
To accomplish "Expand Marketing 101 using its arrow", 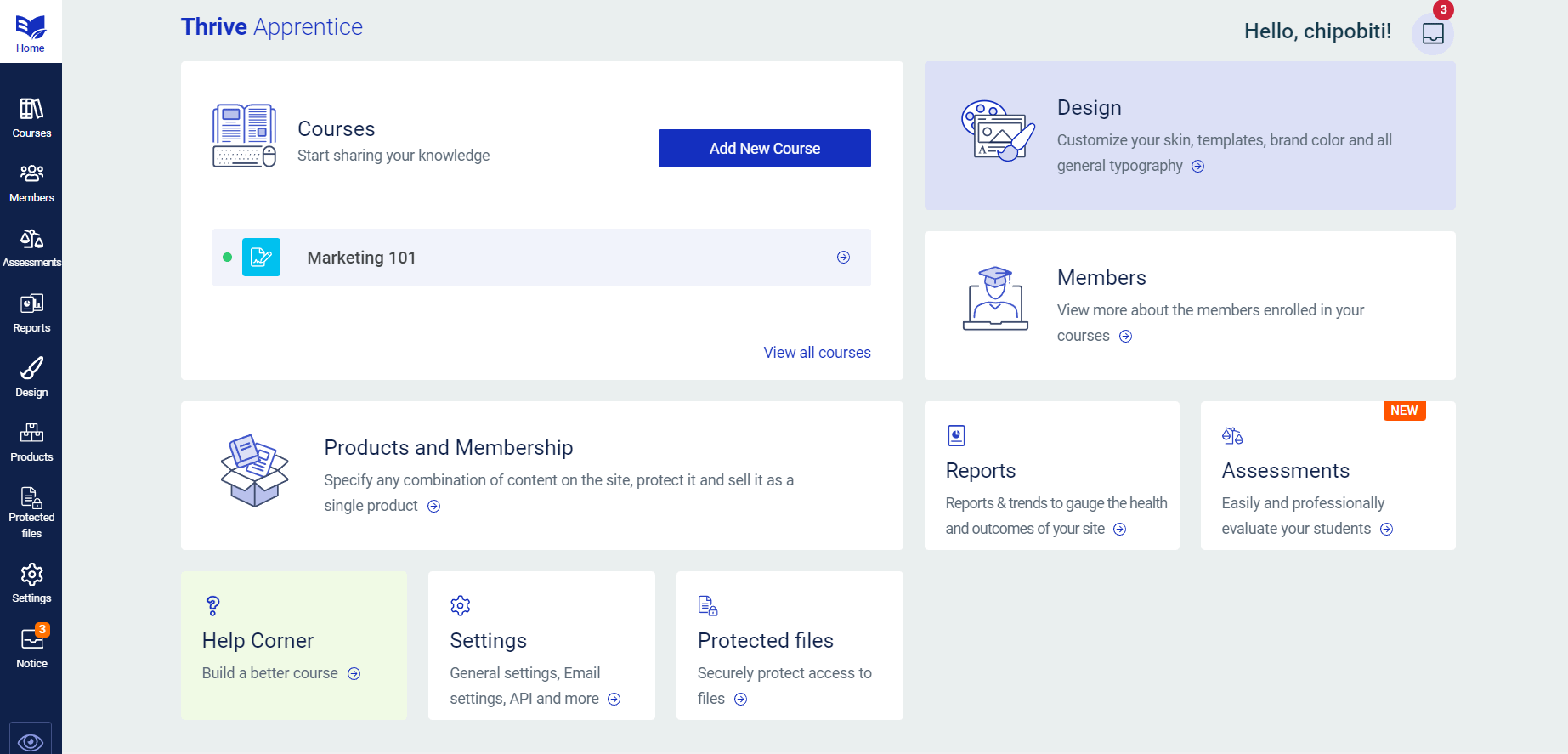I will click(x=843, y=258).
